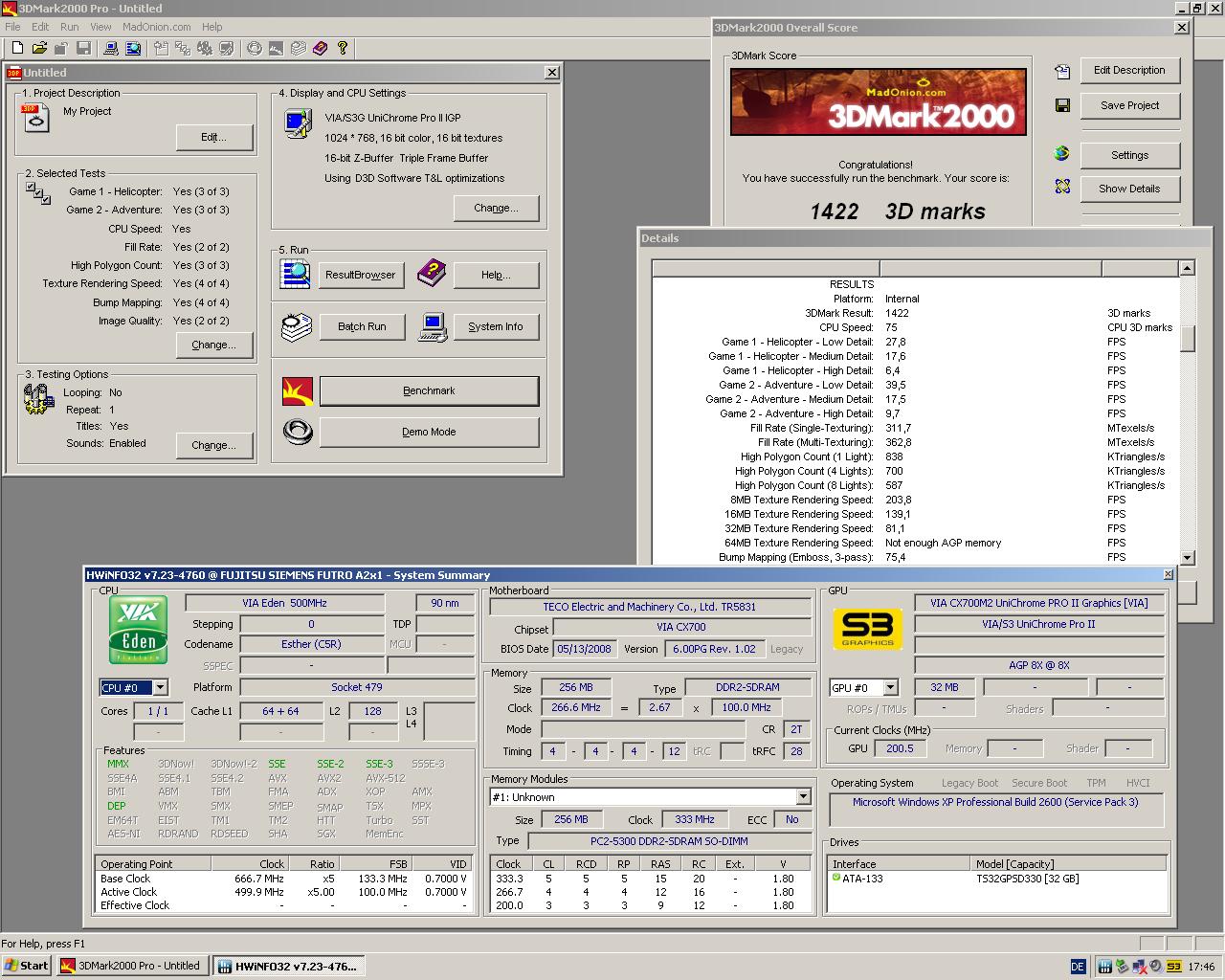
Task: Click the network disconnected tray icon
Action: pos(1139,967)
